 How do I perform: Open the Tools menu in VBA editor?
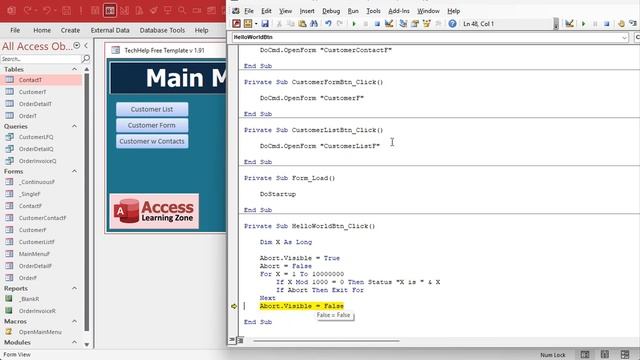[x=373, y=11]
